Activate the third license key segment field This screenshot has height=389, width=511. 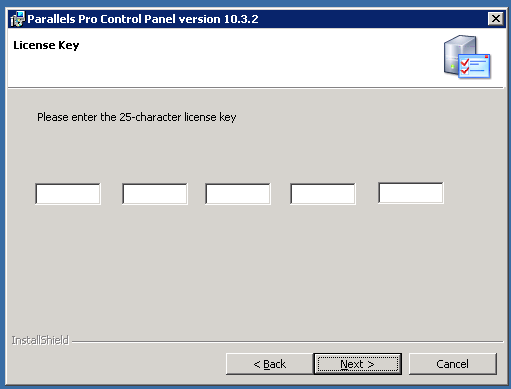tap(238, 194)
